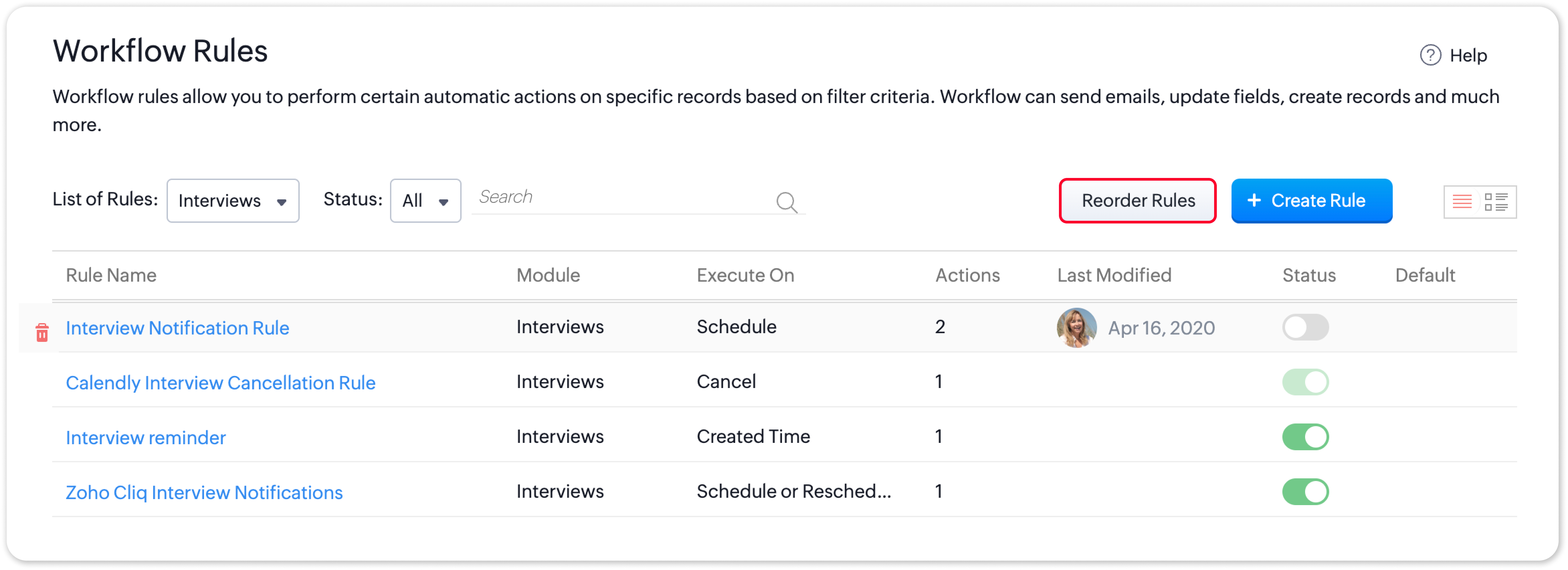Enable the Interview Notification Rule toggle
Viewport: 1568px width, 570px height.
point(1305,327)
